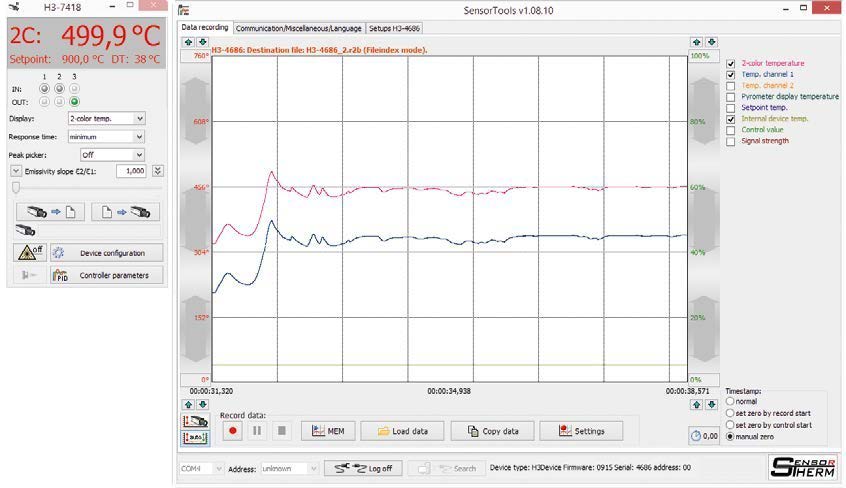The height and width of the screenshot is (488, 846).
Task: Open the COM4 port dropdown
Action: coord(201,469)
